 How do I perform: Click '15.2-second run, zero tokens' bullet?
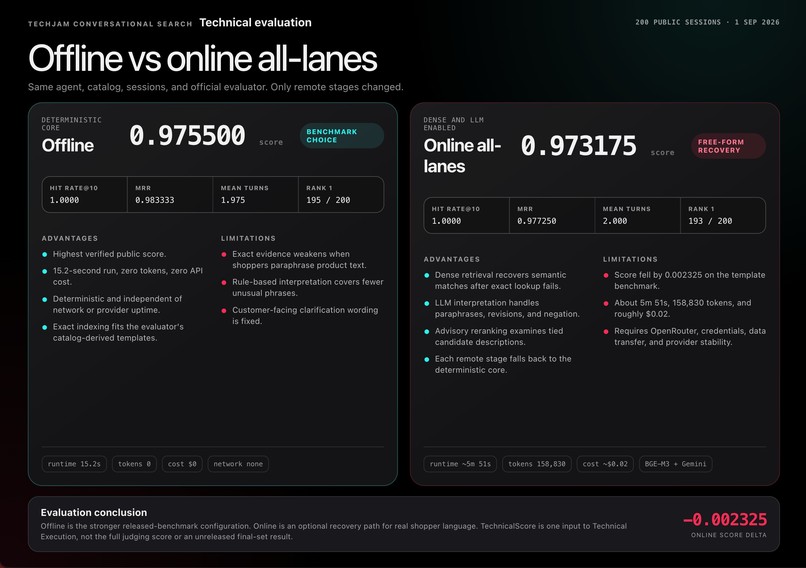pyautogui.click(x=127, y=276)
